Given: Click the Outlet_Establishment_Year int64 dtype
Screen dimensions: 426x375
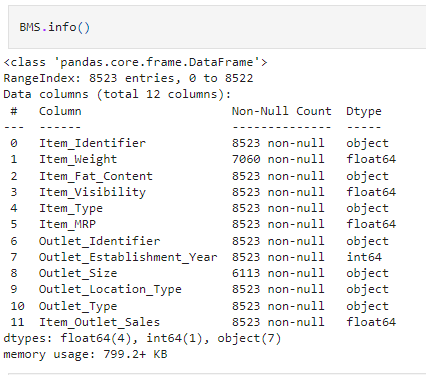Looking at the screenshot, I should pos(364,257).
